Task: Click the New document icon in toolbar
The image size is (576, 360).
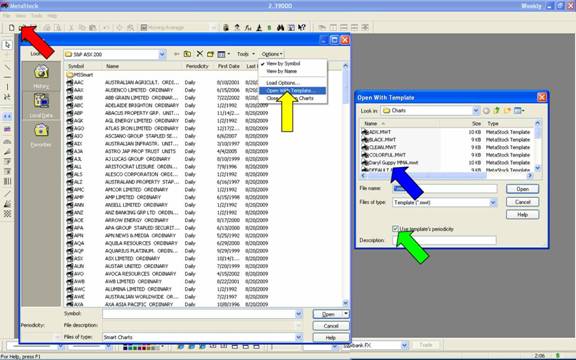Action: [x=11, y=28]
